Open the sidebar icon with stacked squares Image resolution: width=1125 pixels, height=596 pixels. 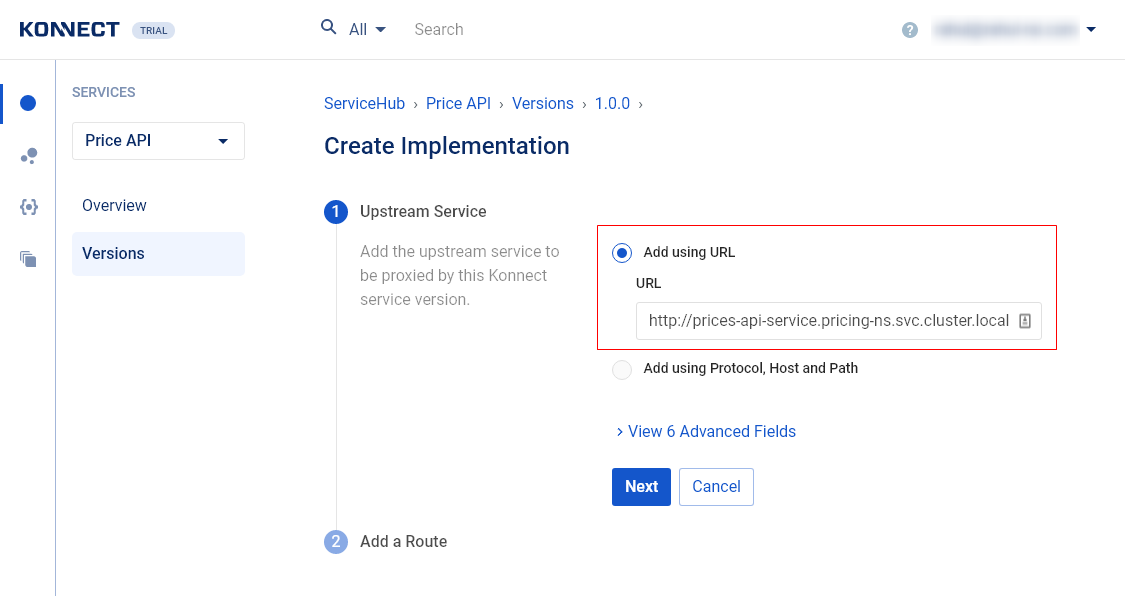28,259
